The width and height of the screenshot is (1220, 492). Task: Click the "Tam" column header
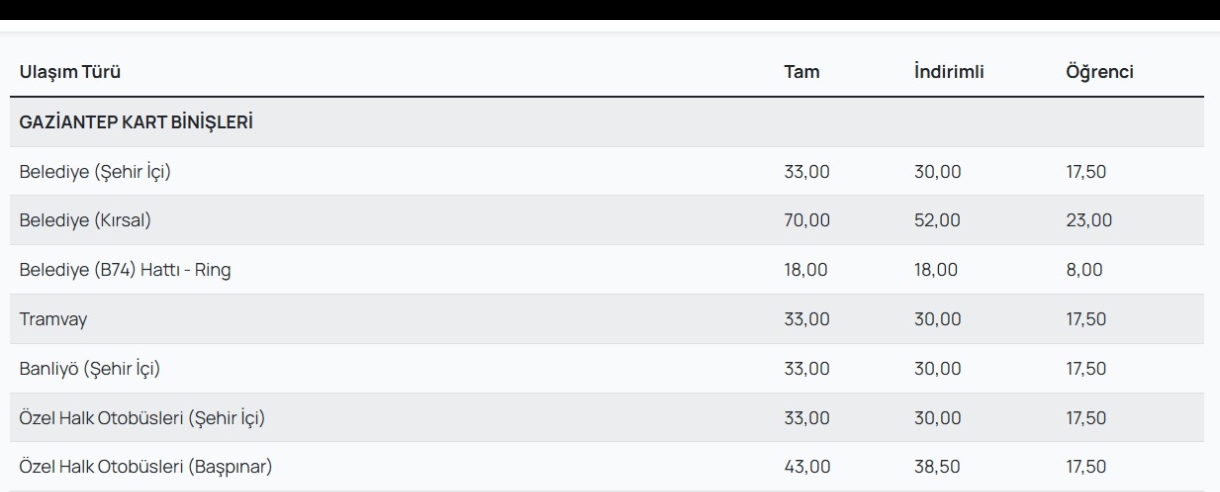click(x=800, y=73)
